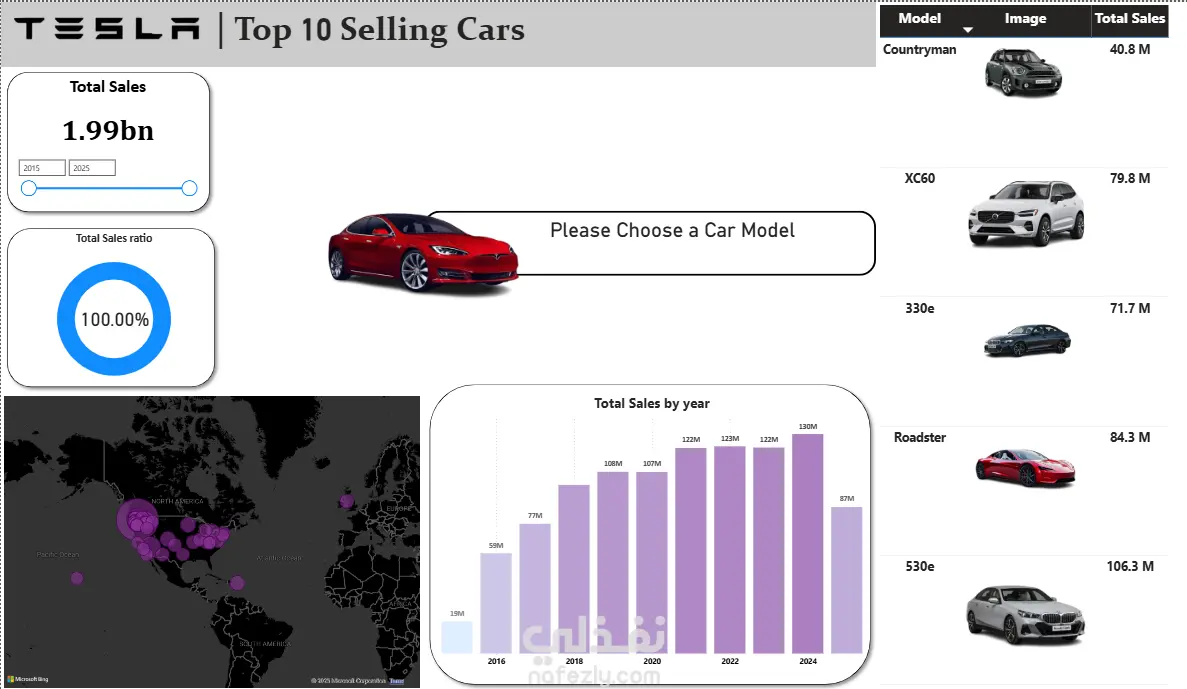Click the Image column header
This screenshot has height=689, width=1187.
click(x=1025, y=18)
